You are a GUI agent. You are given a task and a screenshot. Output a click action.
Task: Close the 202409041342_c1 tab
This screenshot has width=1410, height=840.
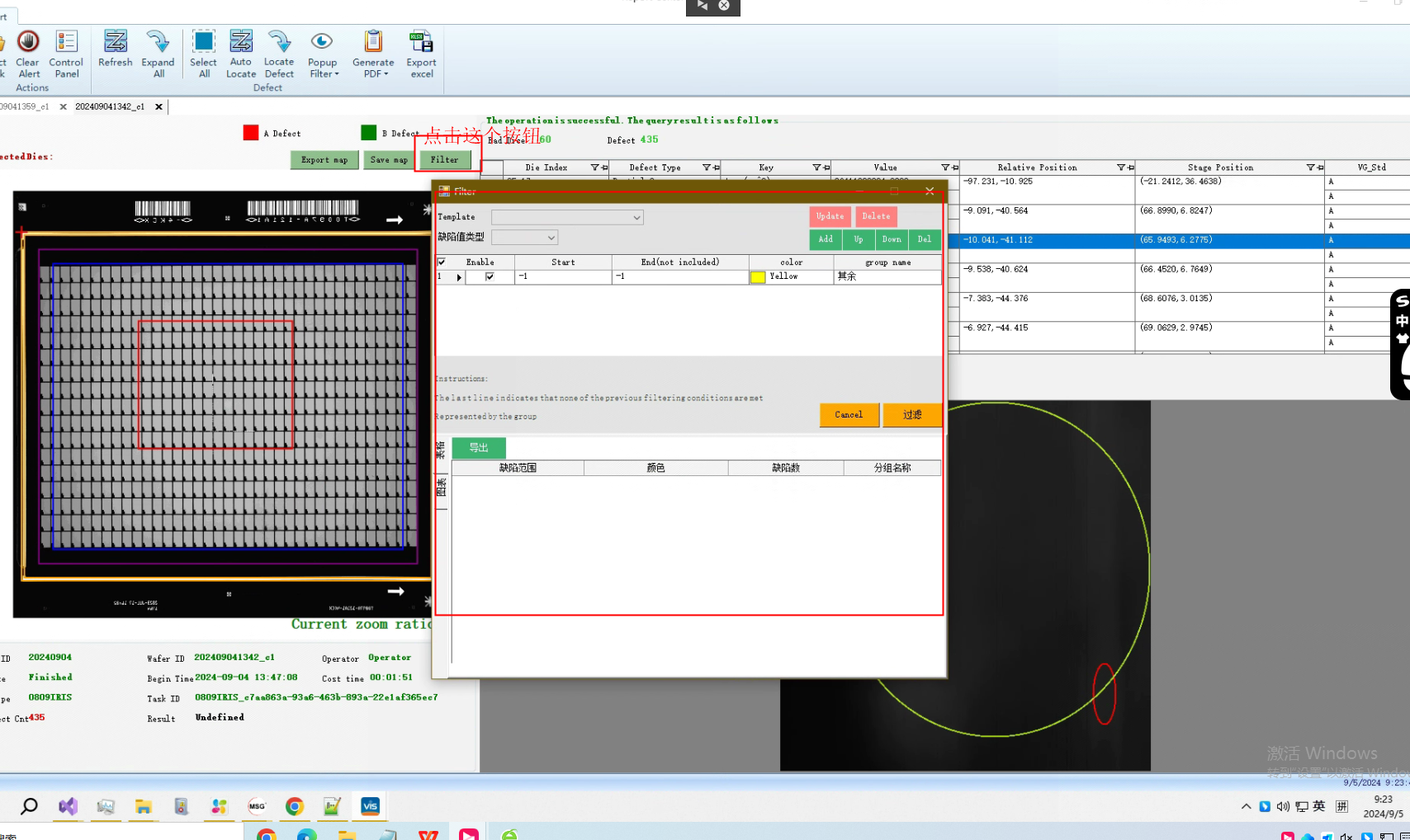[159, 106]
